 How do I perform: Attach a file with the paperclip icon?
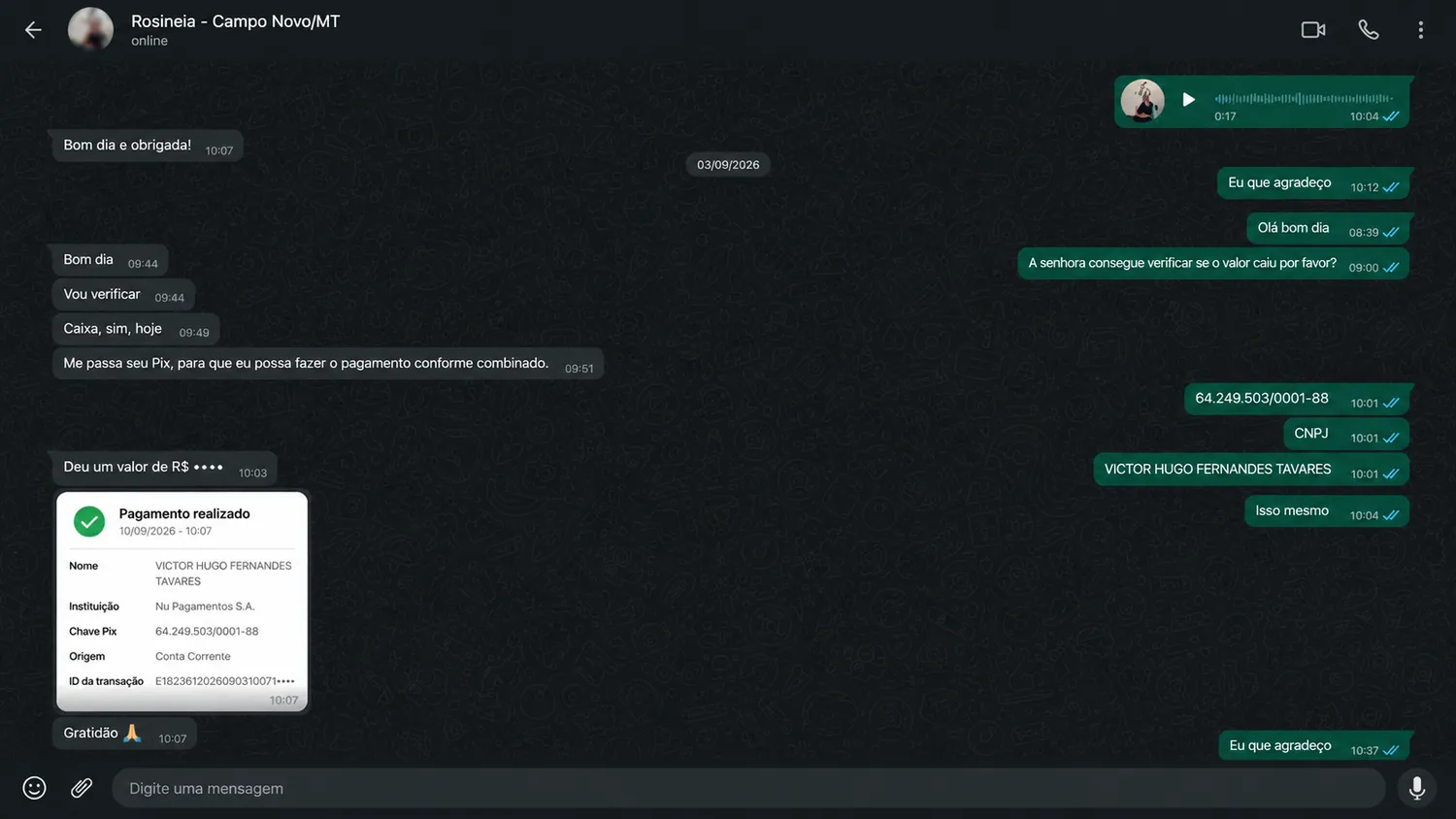click(82, 788)
